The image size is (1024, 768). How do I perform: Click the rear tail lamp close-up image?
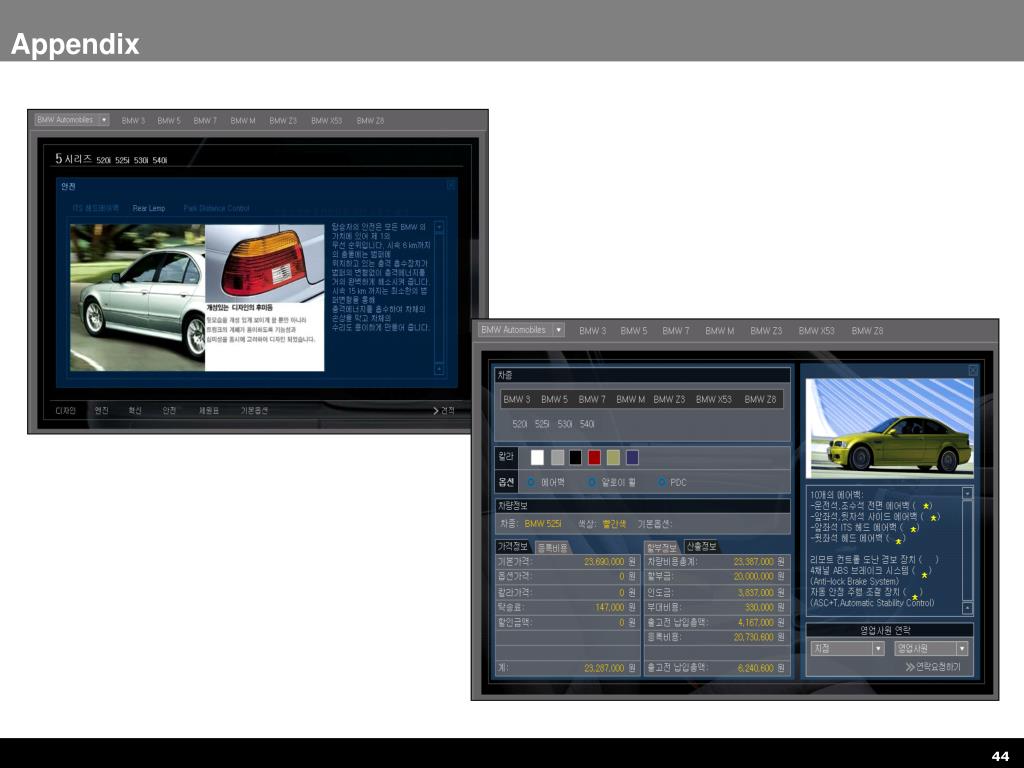(264, 263)
